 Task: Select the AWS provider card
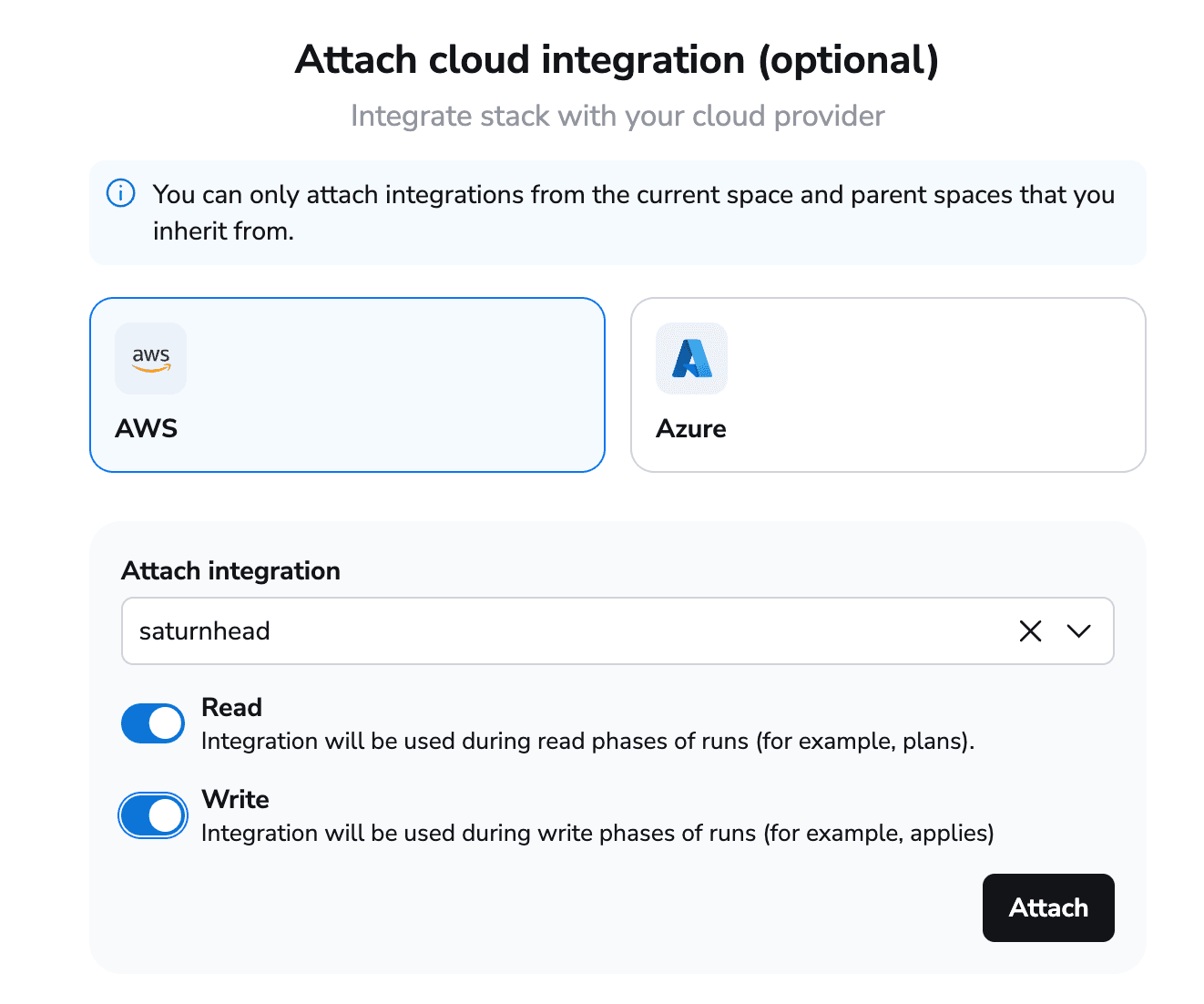point(347,384)
